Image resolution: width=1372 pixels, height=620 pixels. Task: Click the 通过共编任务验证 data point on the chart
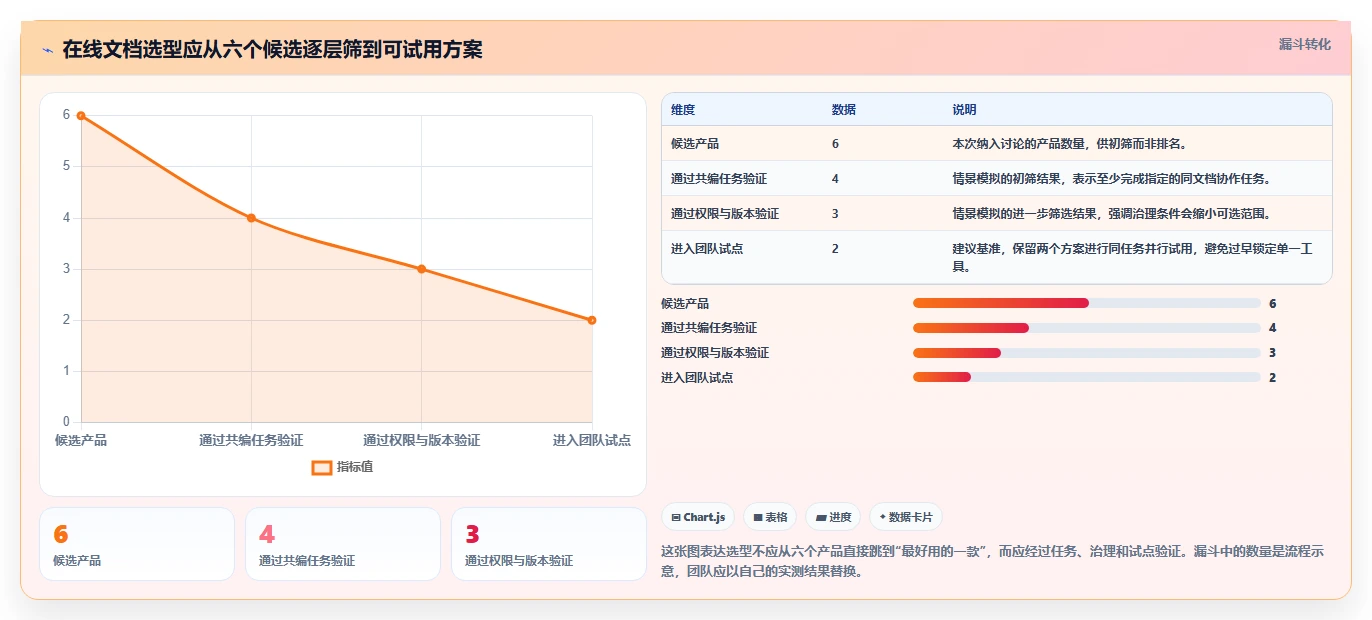click(x=251, y=218)
